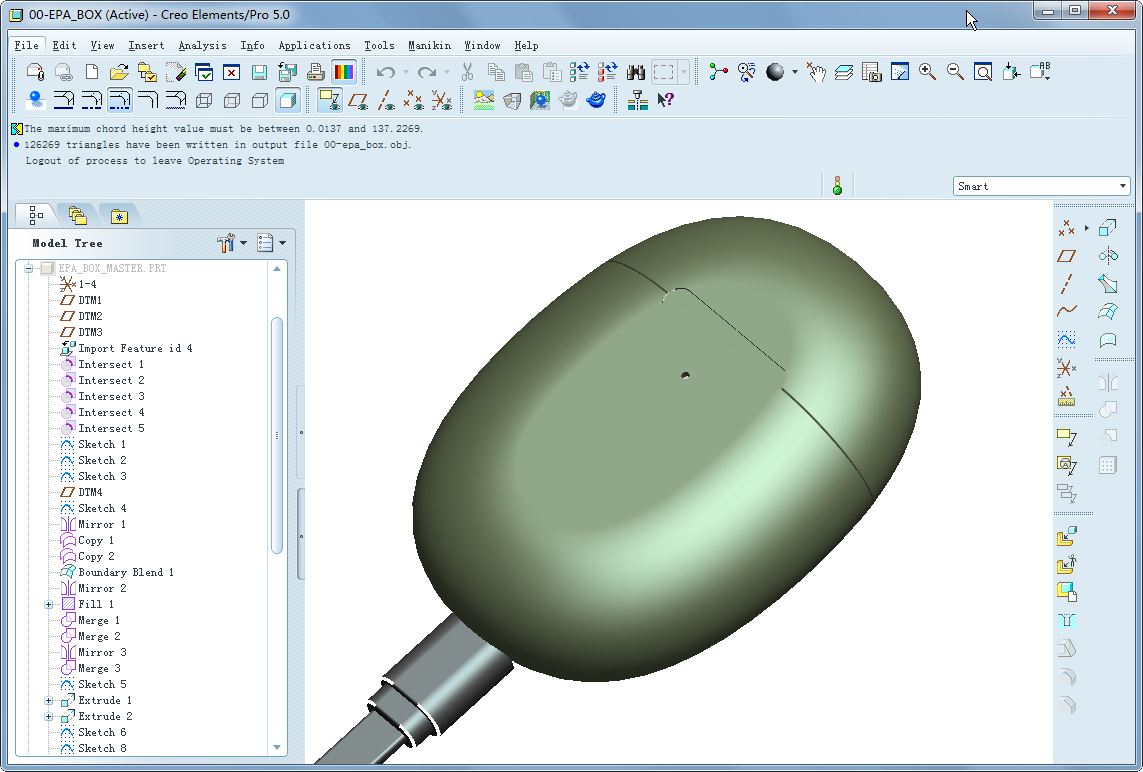
Task: Select the Datum Plane tool in right toolbar
Action: pos(1066,256)
